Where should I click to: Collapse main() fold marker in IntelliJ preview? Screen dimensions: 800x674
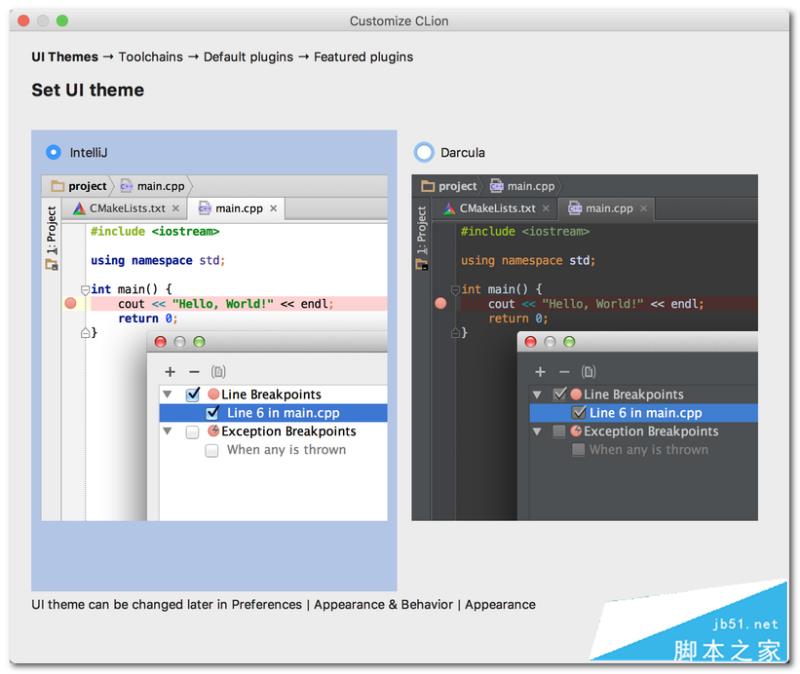pos(86,290)
